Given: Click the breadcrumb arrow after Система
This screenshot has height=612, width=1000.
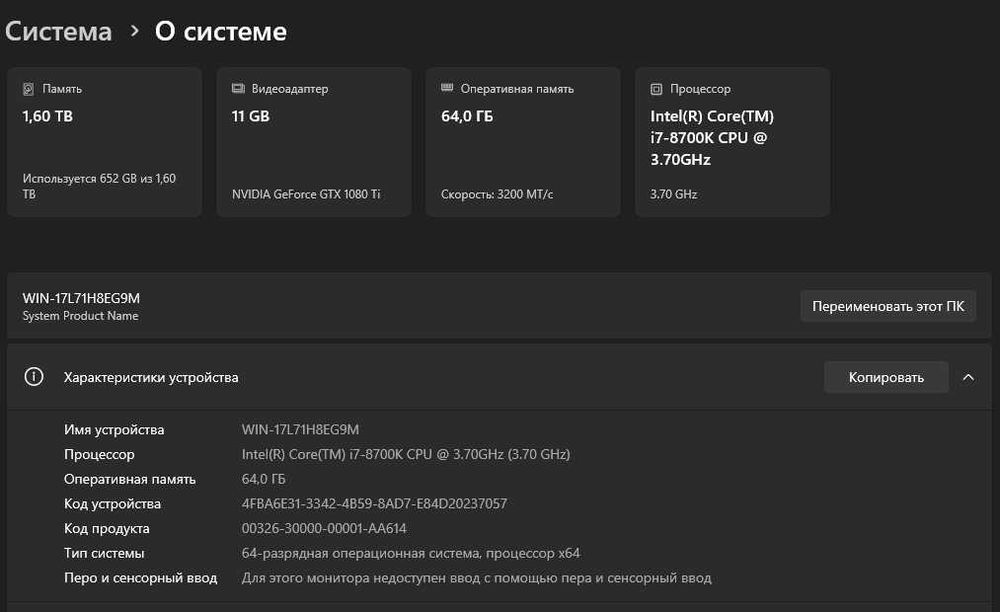Looking at the screenshot, I should coord(134,32).
